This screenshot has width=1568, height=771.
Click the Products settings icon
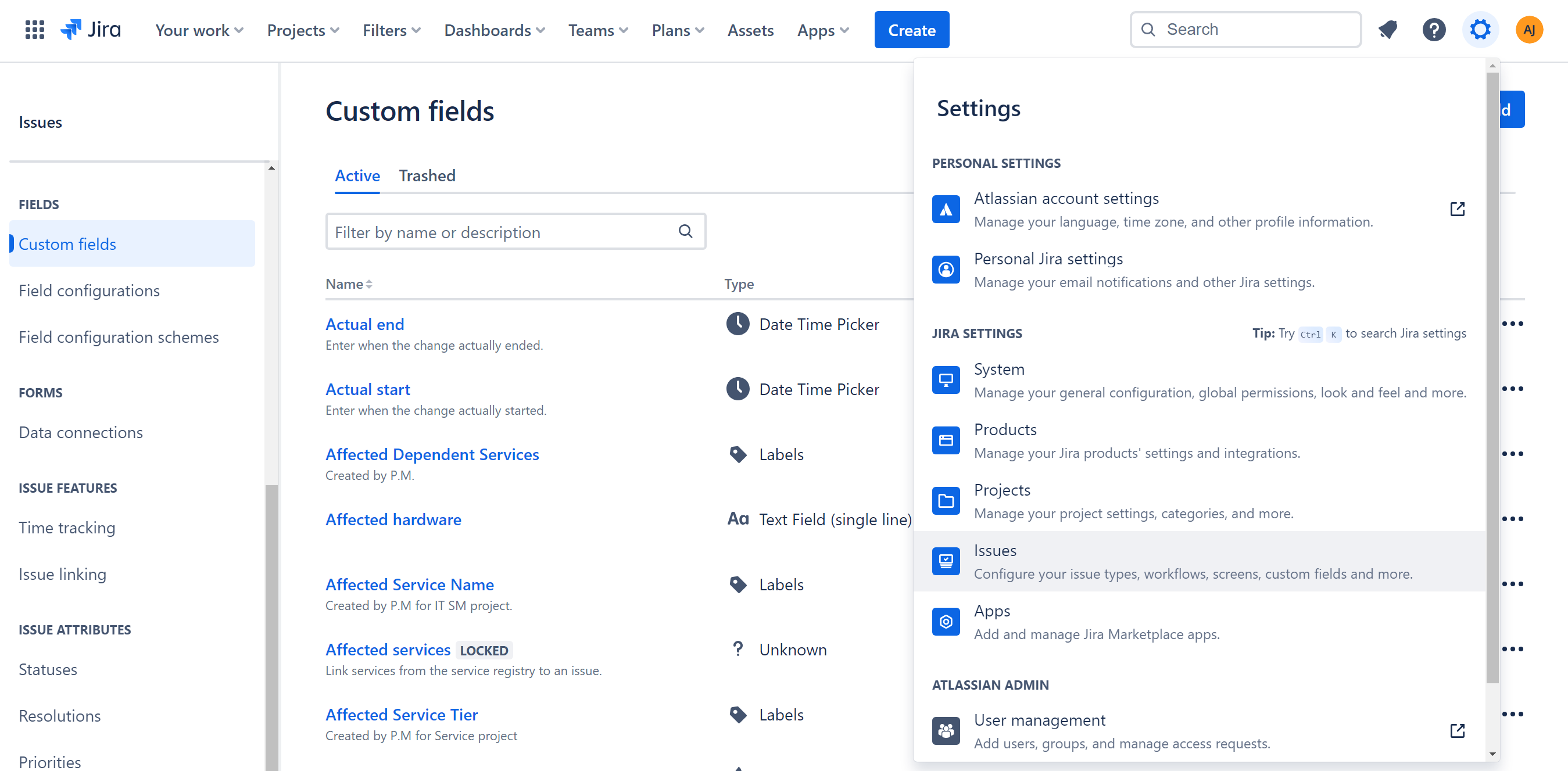tap(946, 440)
